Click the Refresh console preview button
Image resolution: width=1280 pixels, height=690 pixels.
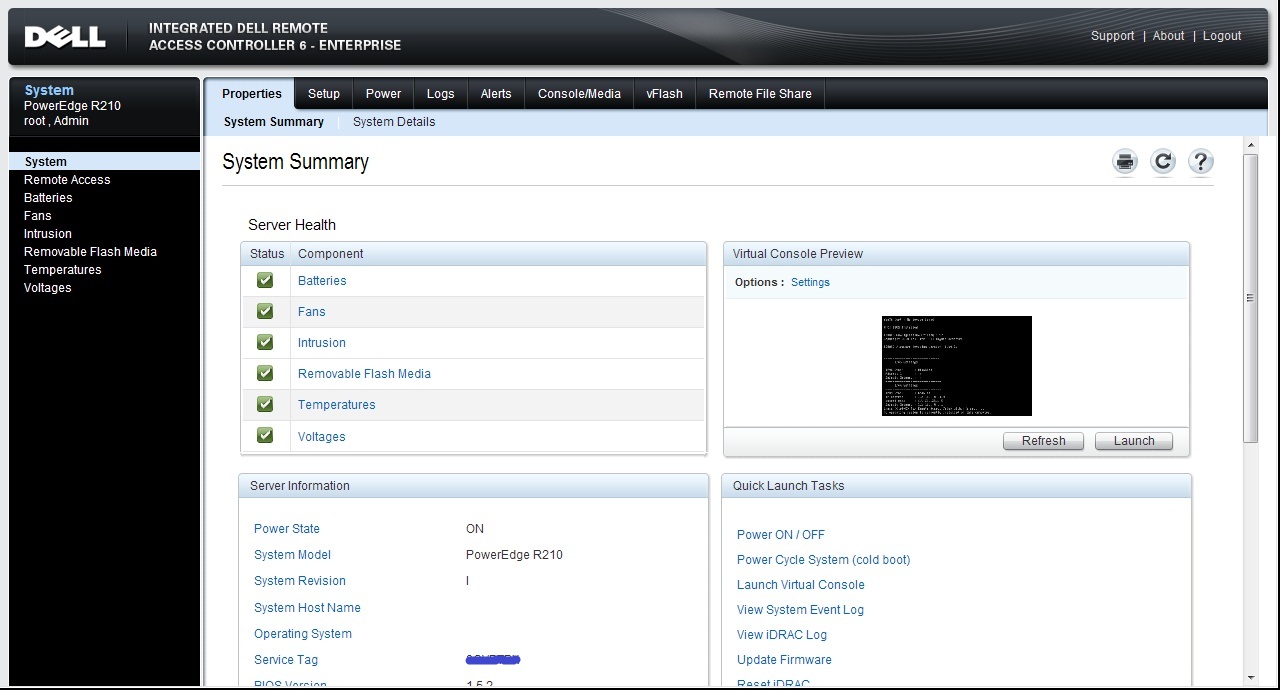pos(1043,441)
